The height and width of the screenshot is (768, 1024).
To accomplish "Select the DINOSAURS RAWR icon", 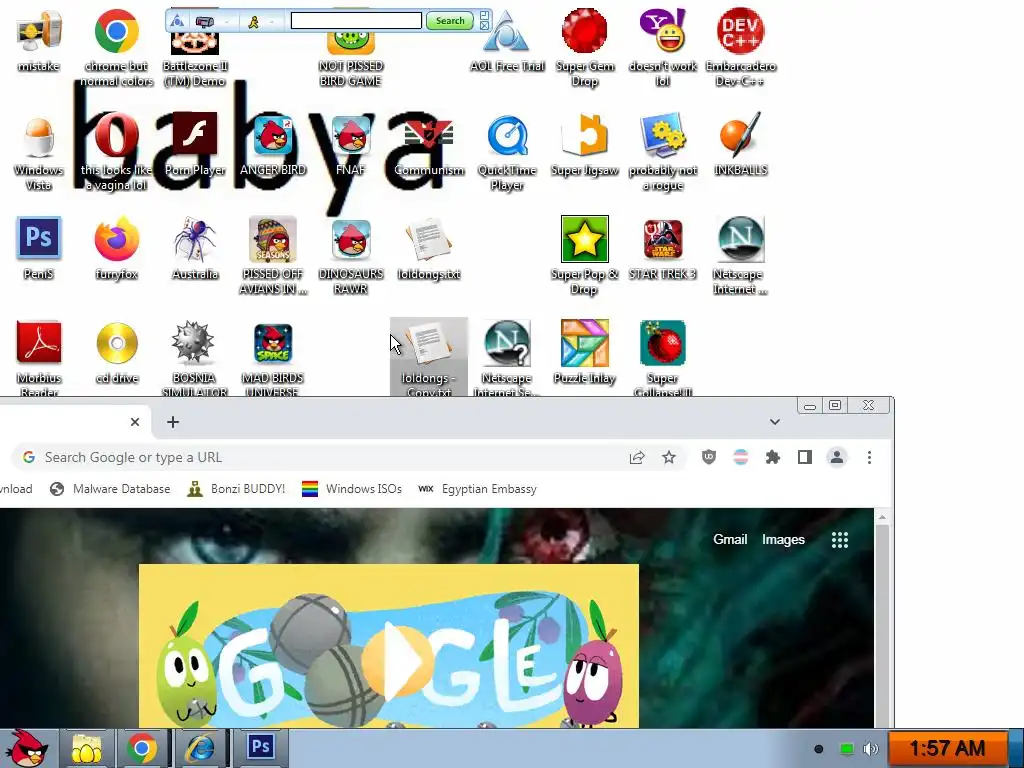I will click(351, 256).
